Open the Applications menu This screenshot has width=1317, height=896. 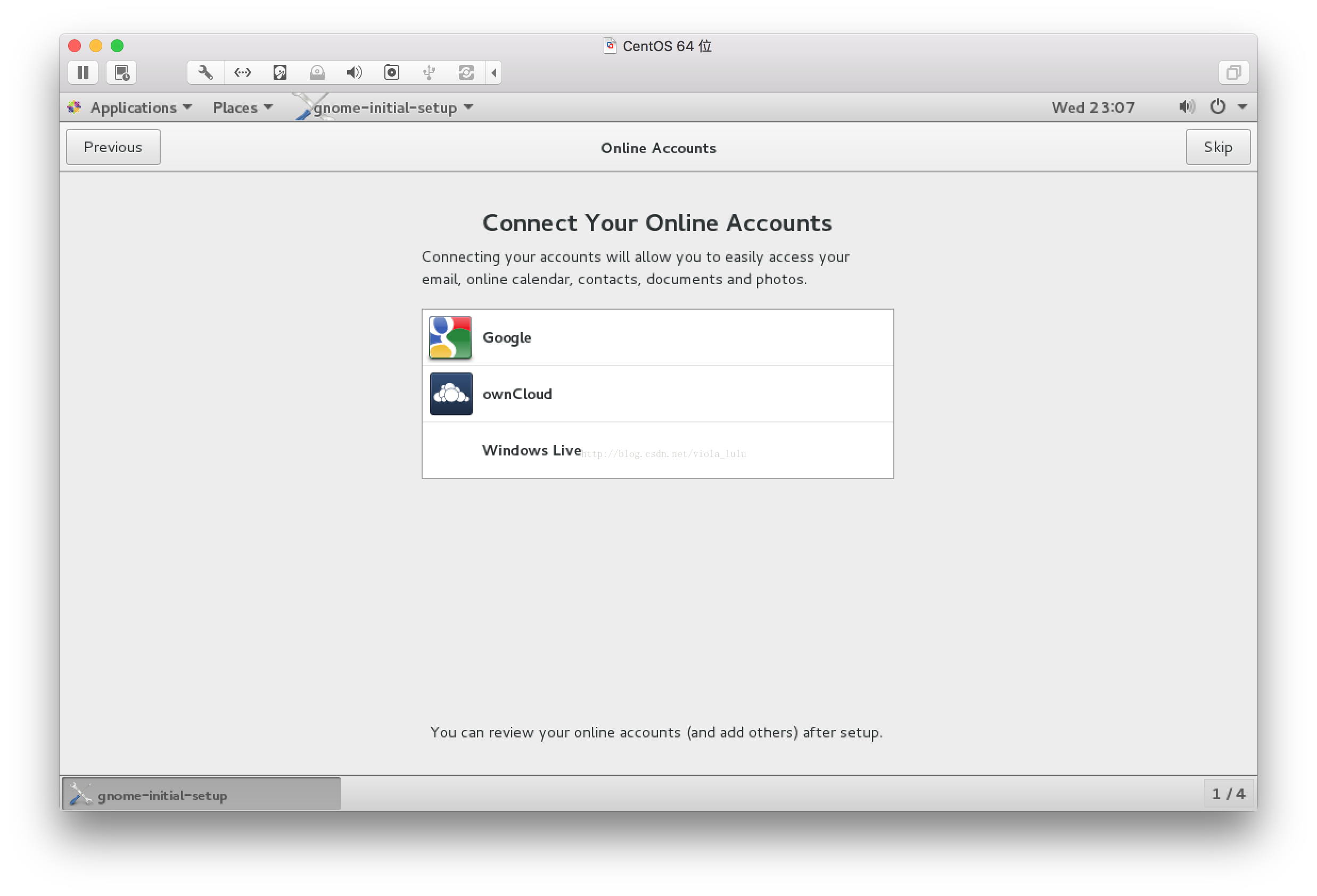click(x=141, y=107)
